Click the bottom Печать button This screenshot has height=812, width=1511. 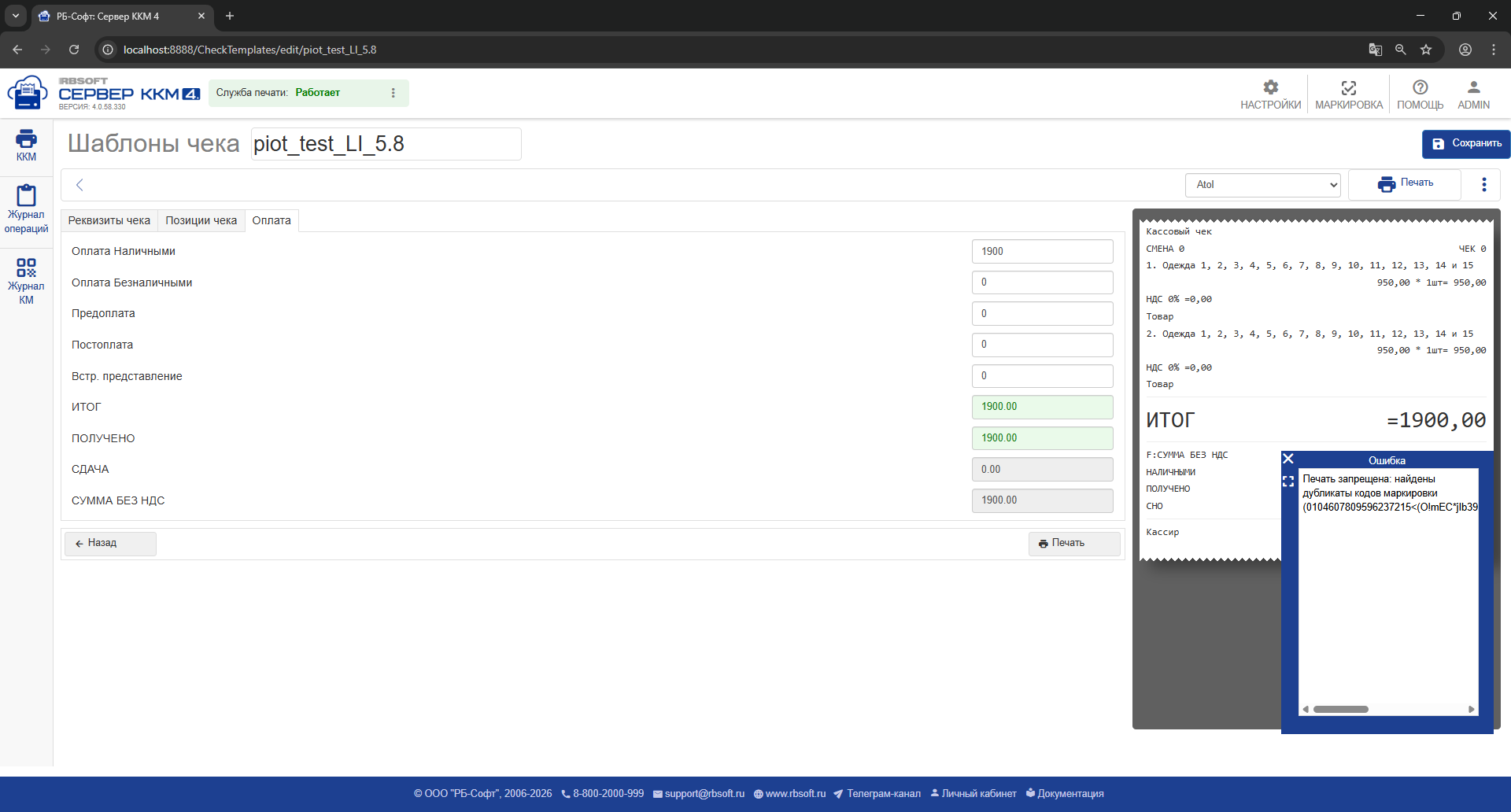coord(1074,544)
